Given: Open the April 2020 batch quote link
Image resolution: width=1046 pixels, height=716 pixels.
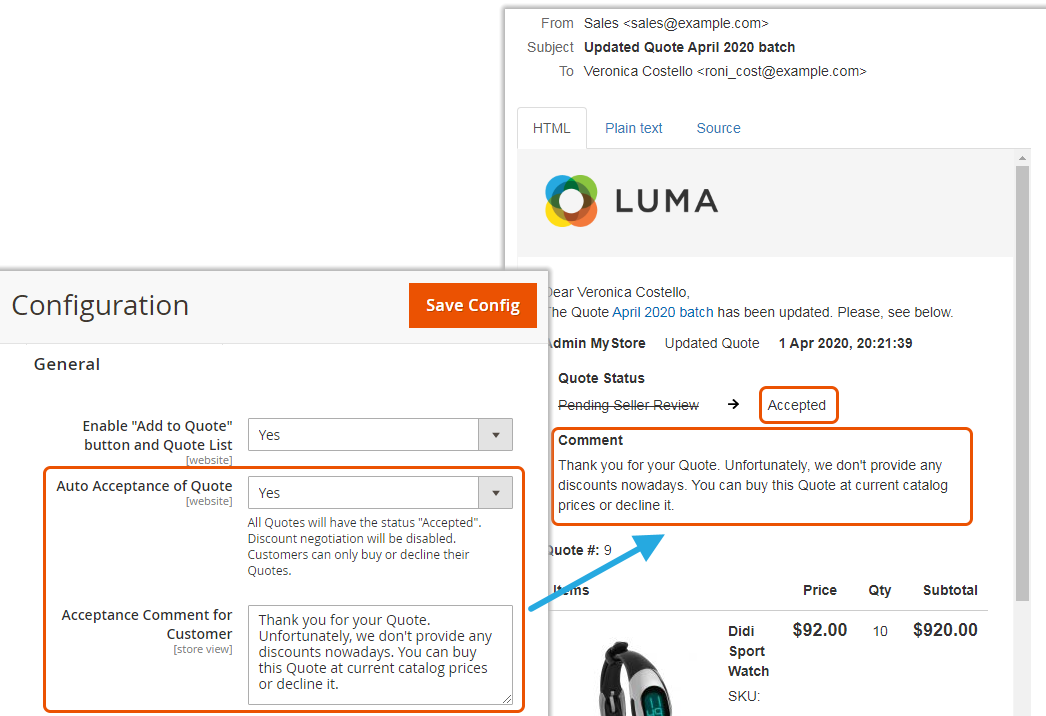Looking at the screenshot, I should tap(662, 312).
